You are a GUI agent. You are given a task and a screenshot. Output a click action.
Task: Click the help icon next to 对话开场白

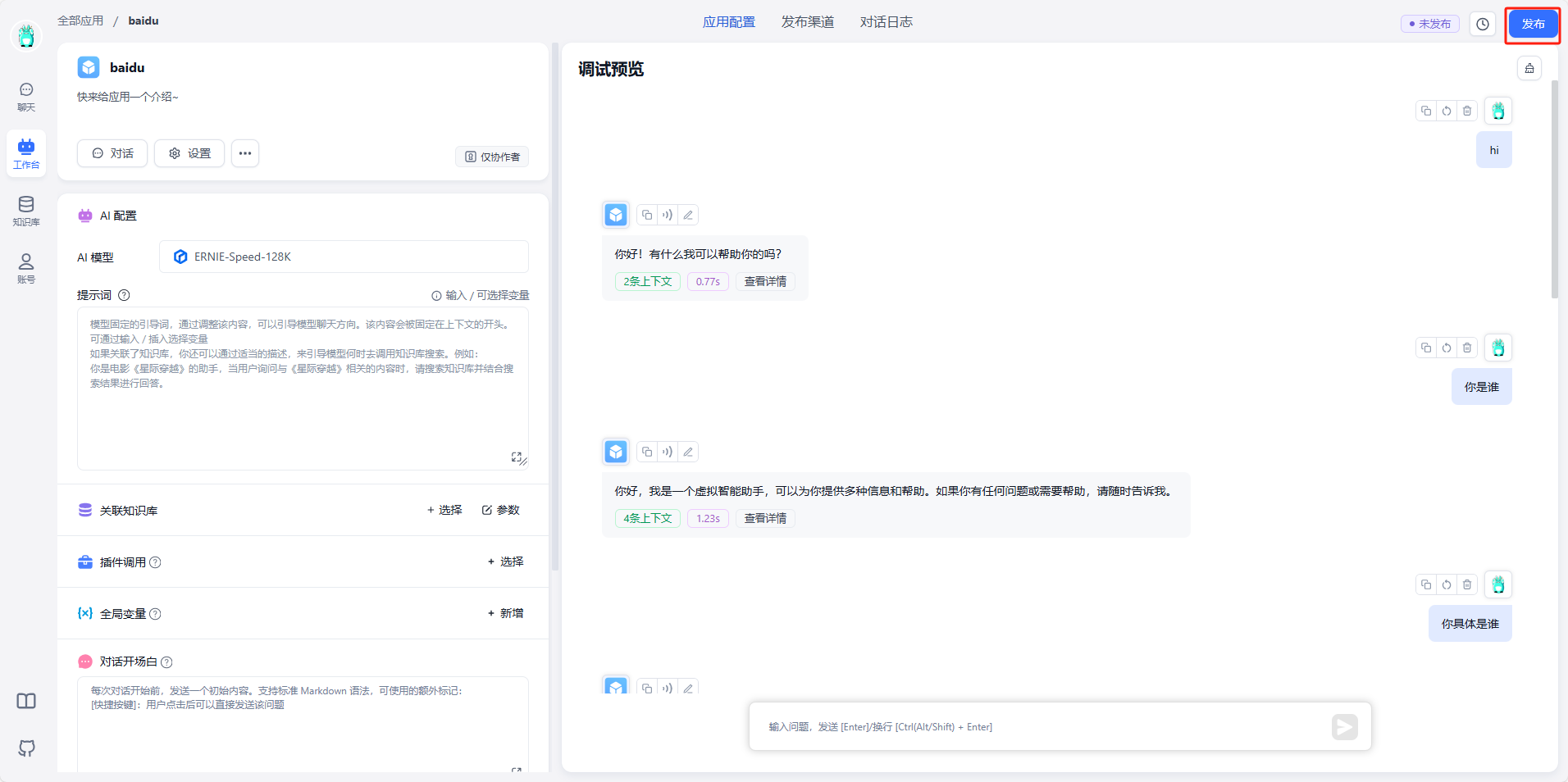[x=166, y=662]
